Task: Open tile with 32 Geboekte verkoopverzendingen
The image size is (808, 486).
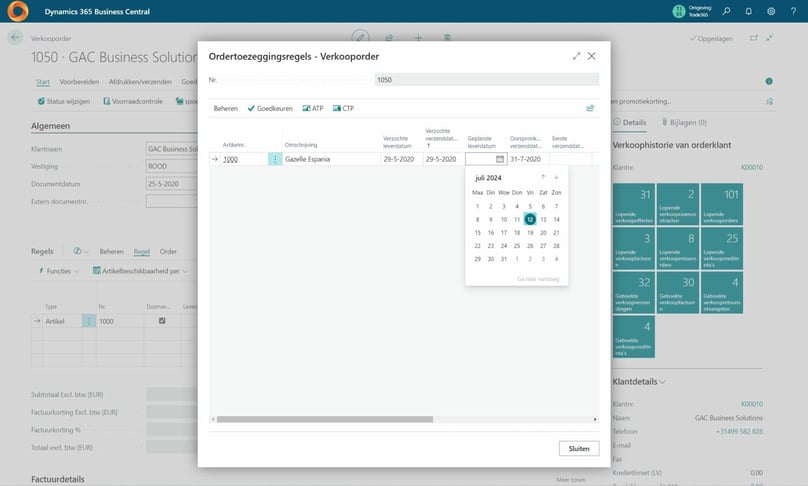Action: pyautogui.click(x=633, y=293)
